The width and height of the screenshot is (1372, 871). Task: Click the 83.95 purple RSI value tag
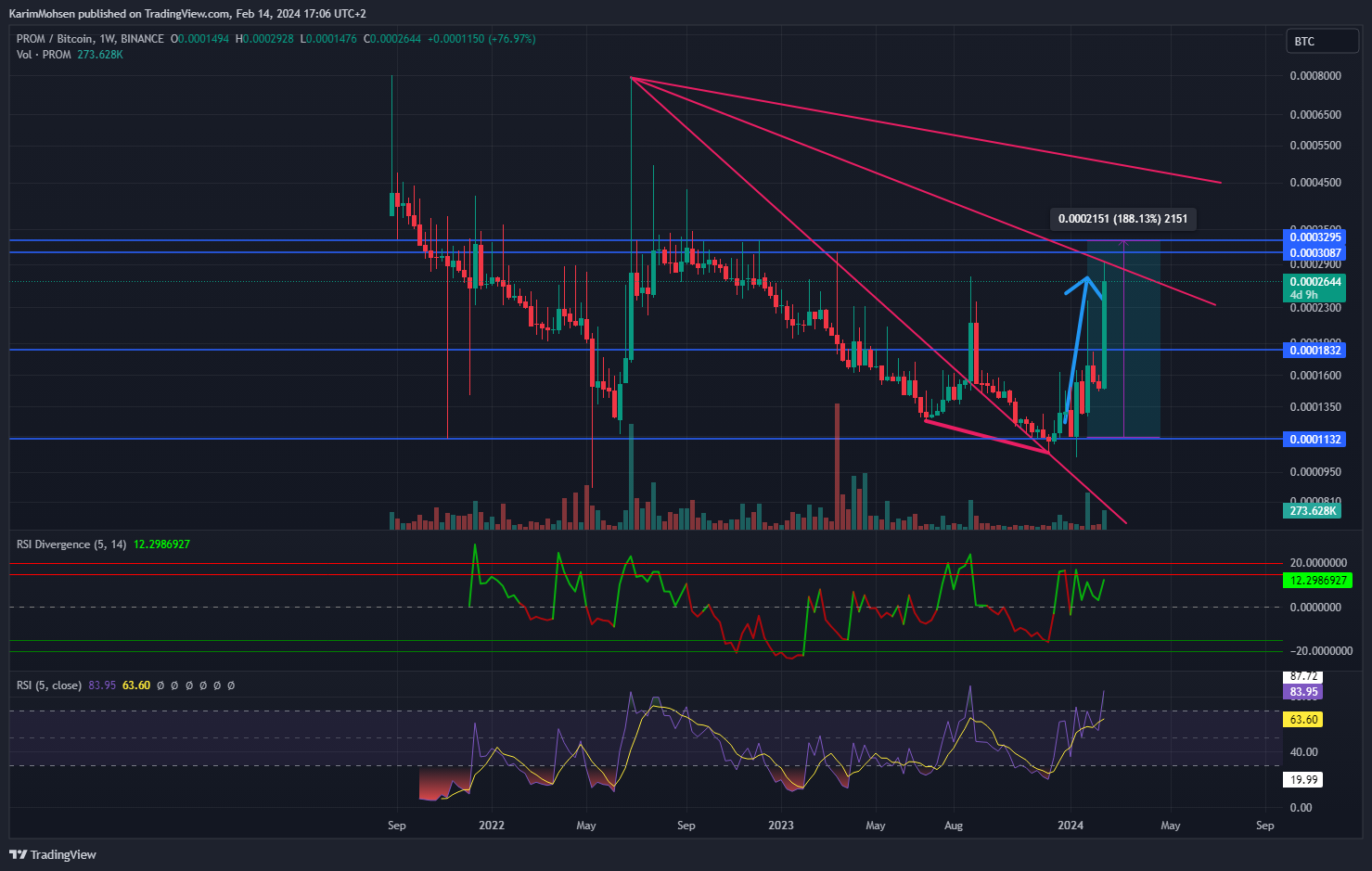pyautogui.click(x=1303, y=692)
